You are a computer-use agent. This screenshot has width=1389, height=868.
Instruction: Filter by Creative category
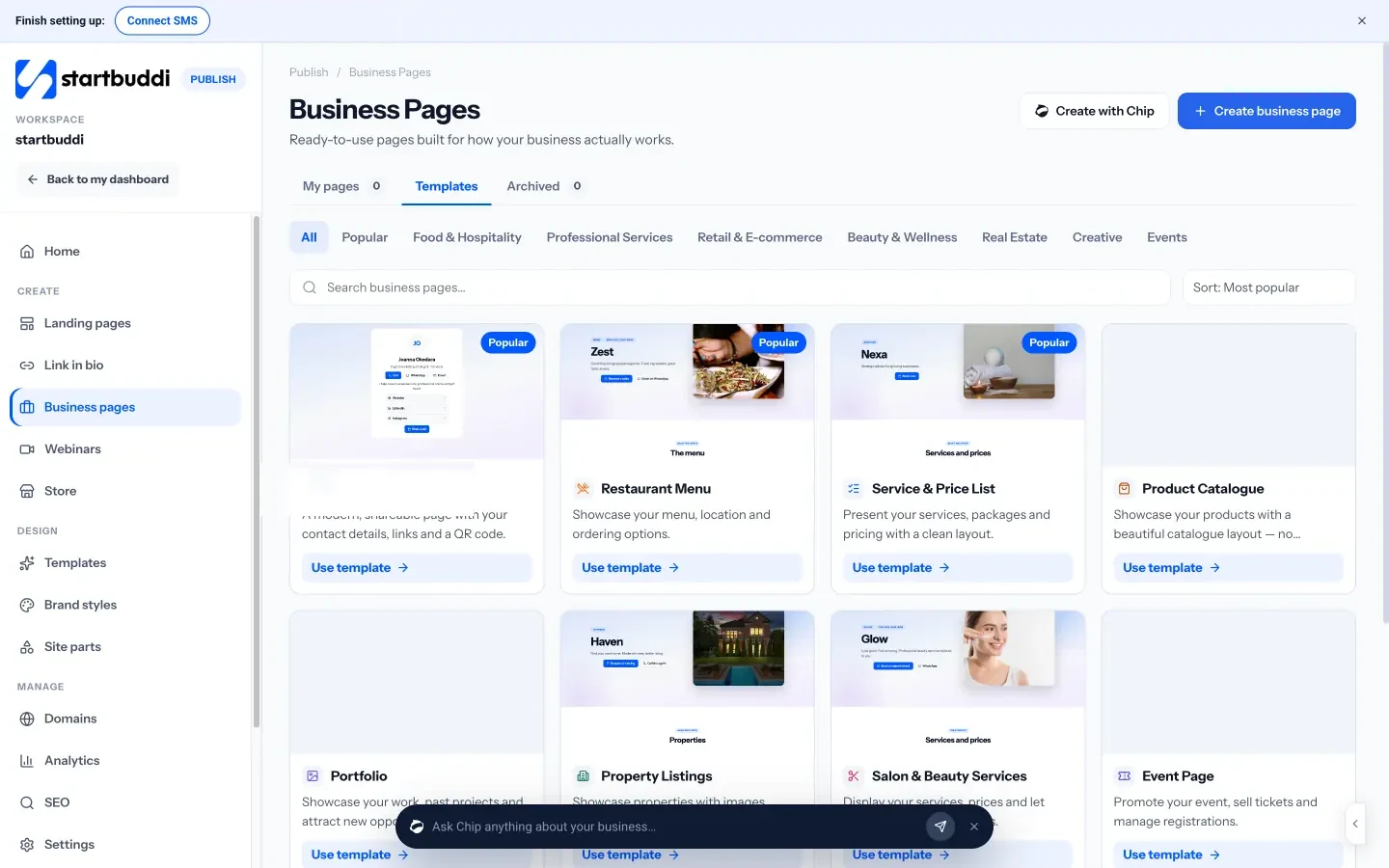coord(1098,237)
